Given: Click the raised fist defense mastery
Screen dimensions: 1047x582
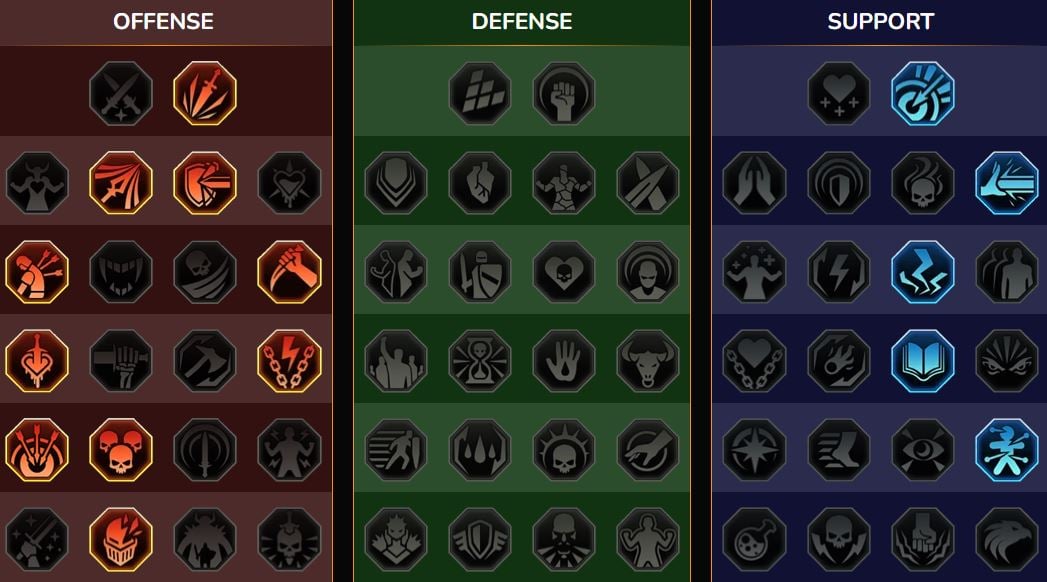Looking at the screenshot, I should coord(564,93).
